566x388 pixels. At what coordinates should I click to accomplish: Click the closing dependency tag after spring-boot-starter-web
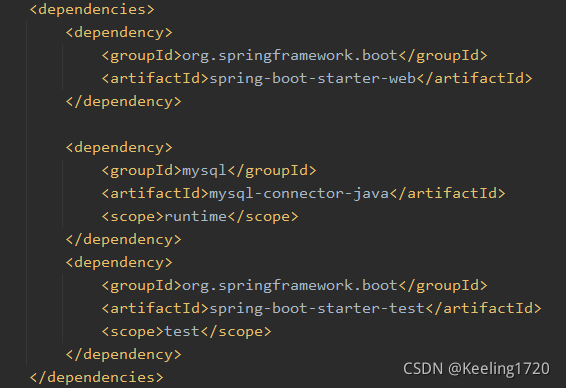(x=123, y=102)
